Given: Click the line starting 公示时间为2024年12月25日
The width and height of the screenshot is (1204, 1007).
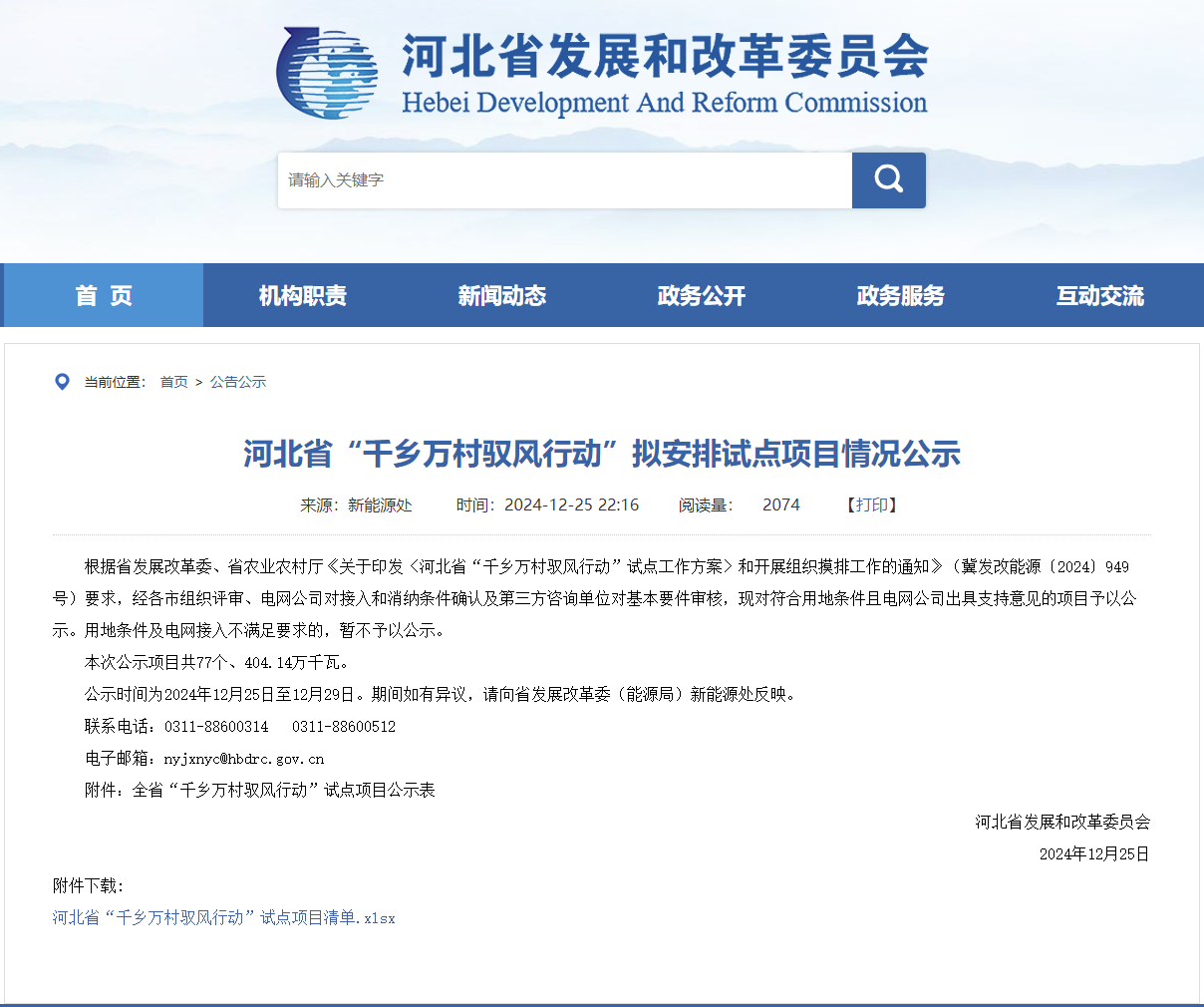Looking at the screenshot, I should (x=443, y=694).
